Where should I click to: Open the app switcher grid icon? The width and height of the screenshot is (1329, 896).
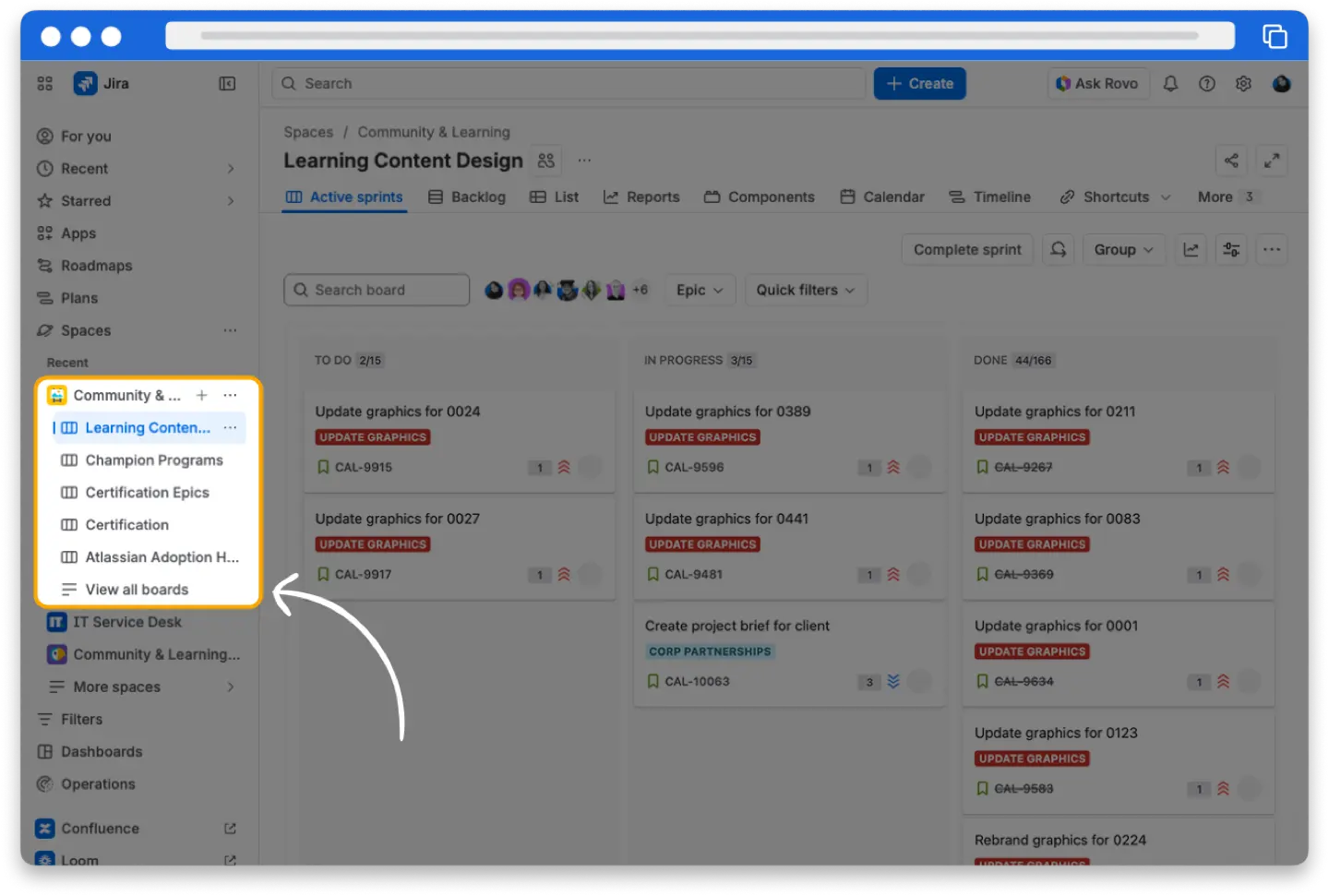(44, 84)
